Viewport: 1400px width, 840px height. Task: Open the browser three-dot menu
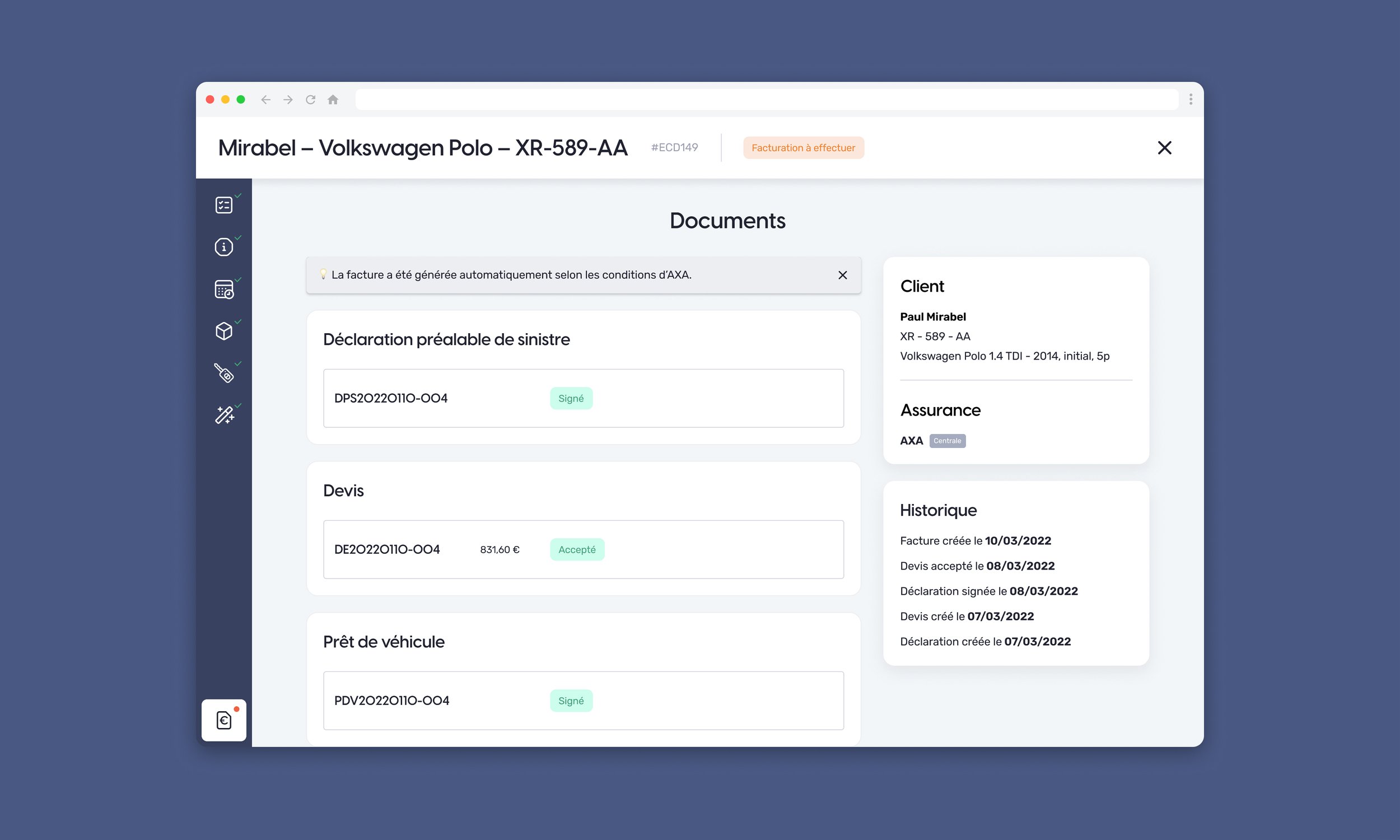pyautogui.click(x=1191, y=100)
